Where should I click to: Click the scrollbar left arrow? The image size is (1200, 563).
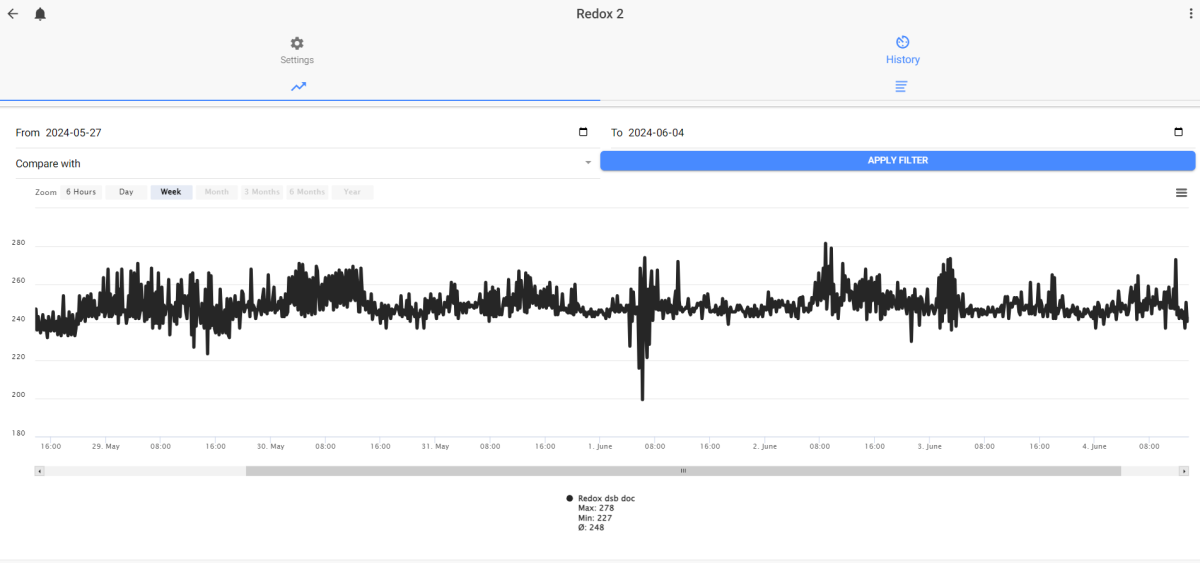tap(40, 471)
